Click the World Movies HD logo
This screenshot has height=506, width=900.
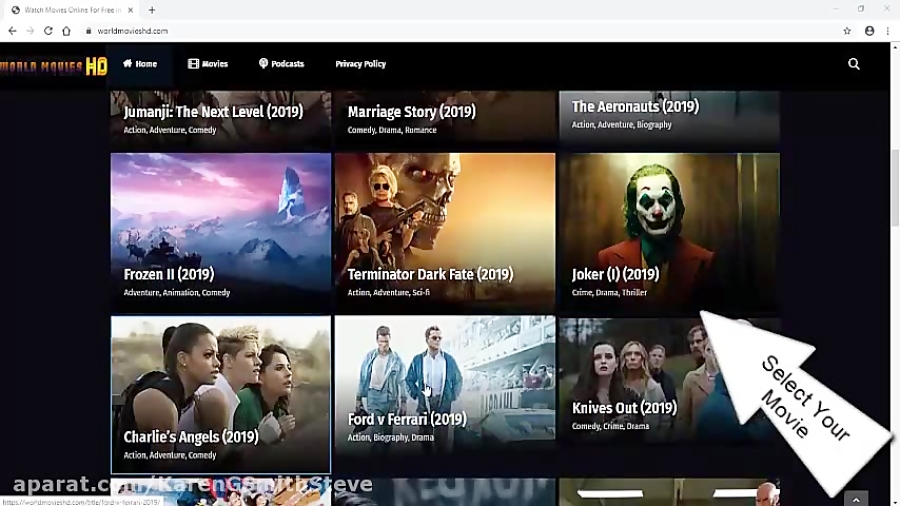[x=53, y=67]
